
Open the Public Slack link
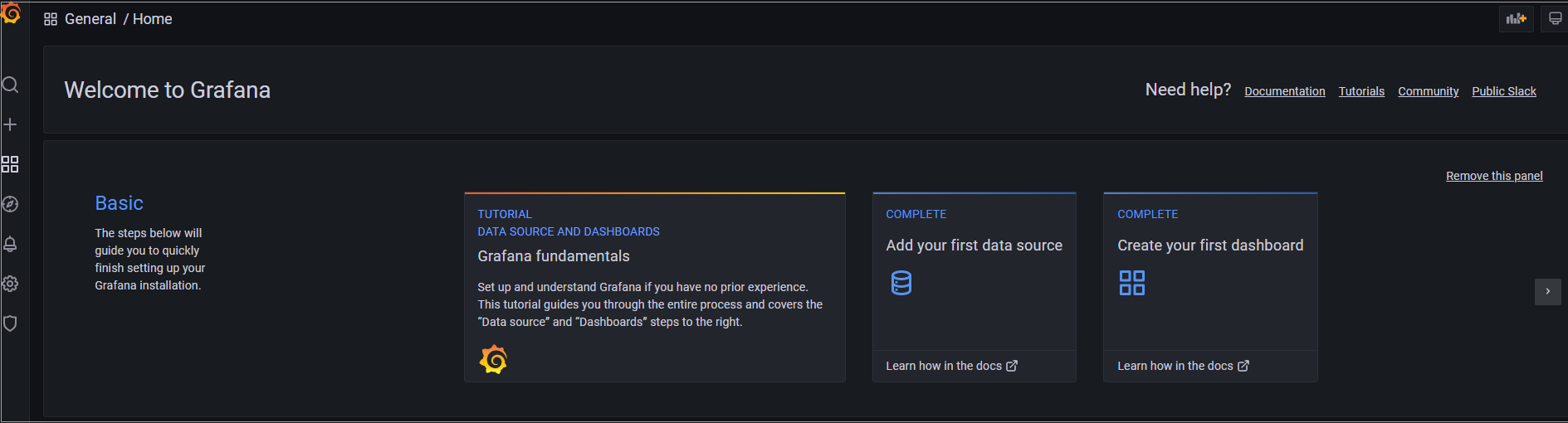pos(1504,91)
